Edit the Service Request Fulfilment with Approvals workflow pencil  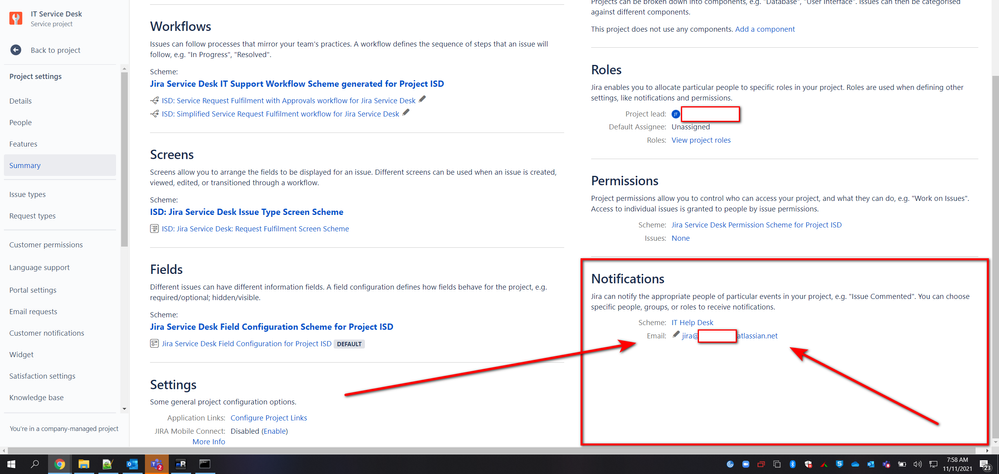click(423, 99)
